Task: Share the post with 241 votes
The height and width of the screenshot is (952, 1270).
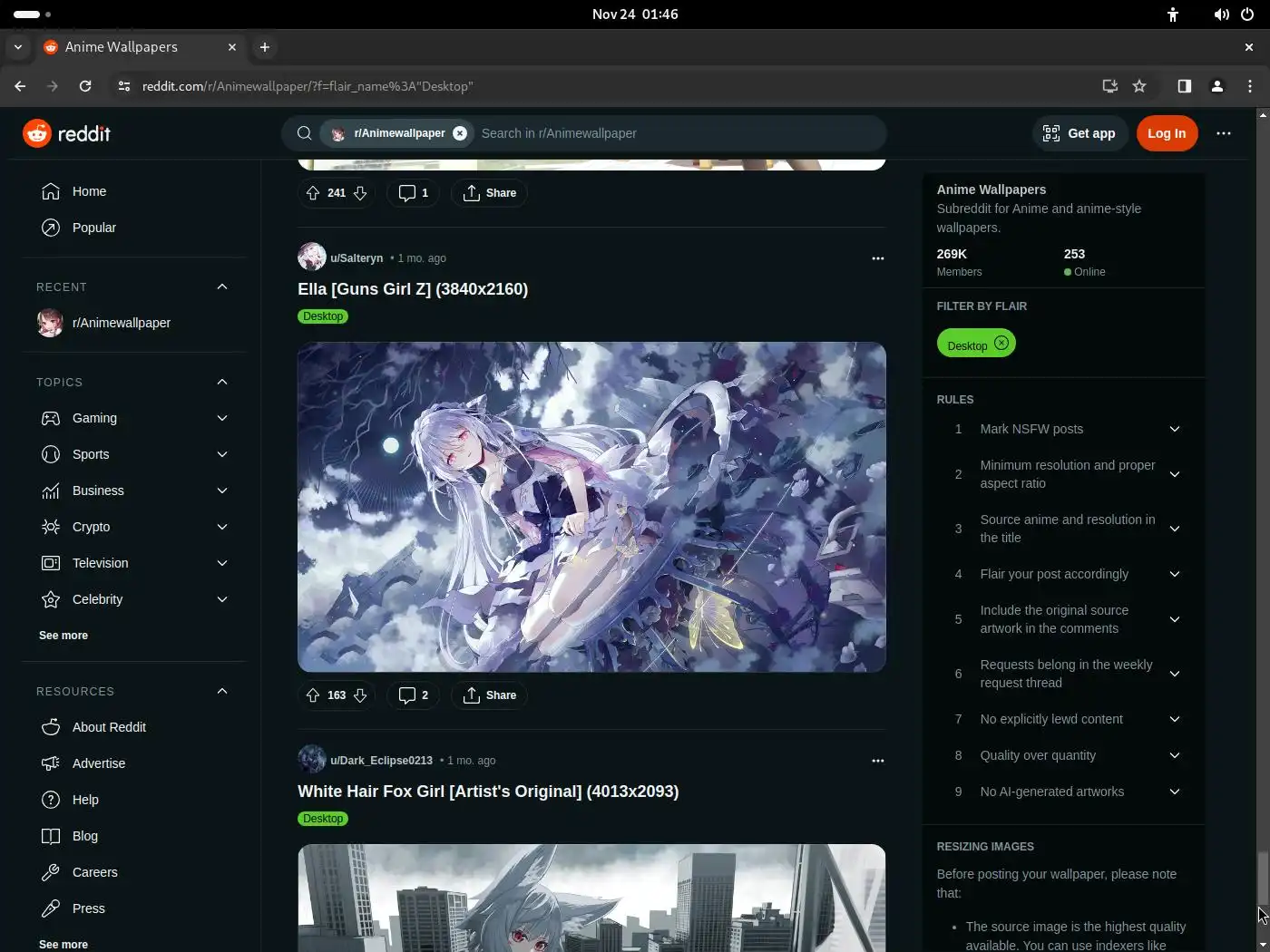Action: [490, 193]
